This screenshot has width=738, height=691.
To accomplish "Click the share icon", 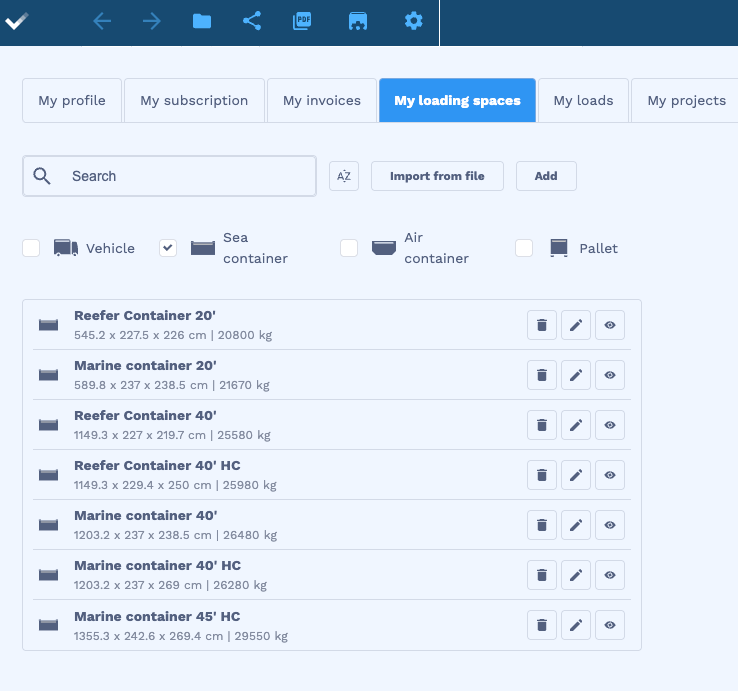I will pos(252,21).
